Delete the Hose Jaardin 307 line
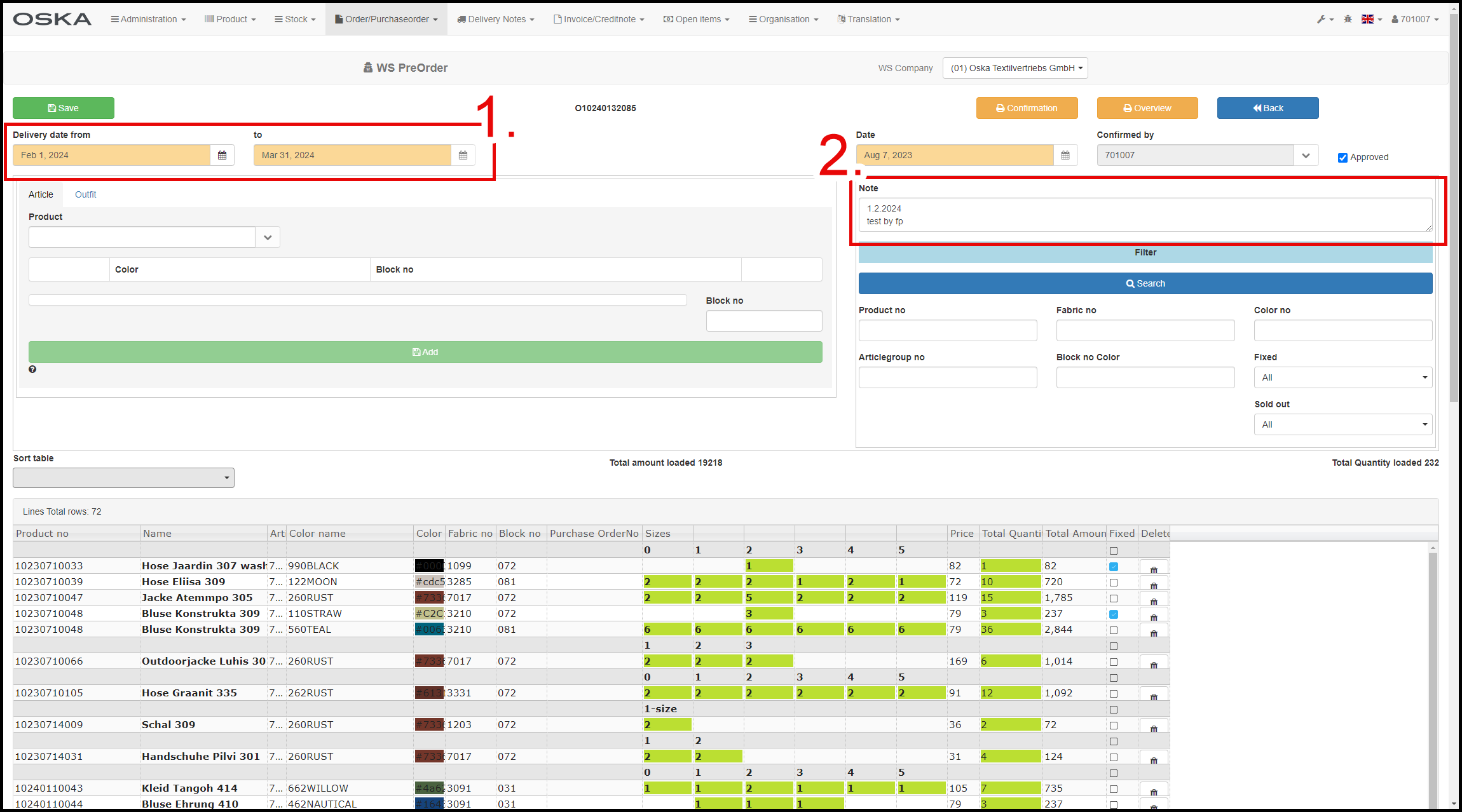Screen dimensions: 1462x812 (x=1153, y=567)
